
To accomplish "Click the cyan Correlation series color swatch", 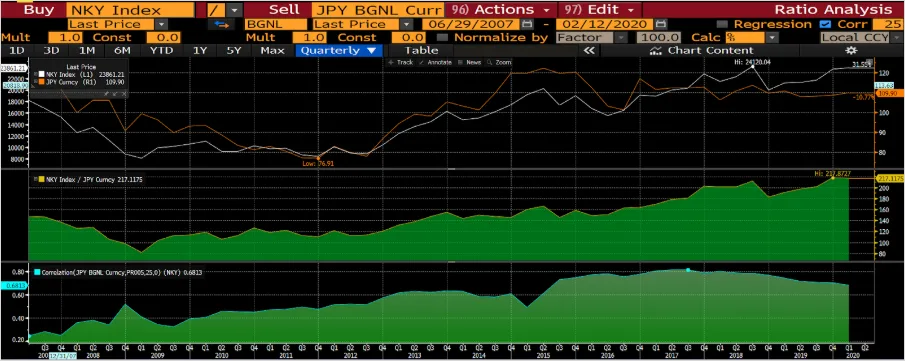I will tap(37, 271).
